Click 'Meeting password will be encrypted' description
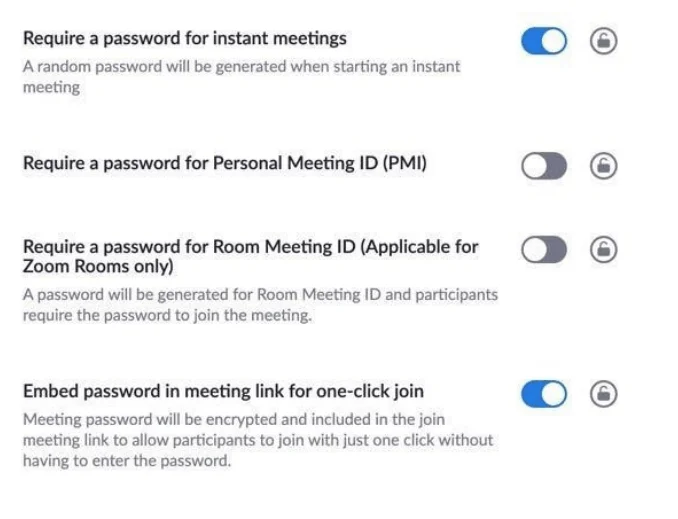Screen dimensions: 678x519 (x=233, y=419)
